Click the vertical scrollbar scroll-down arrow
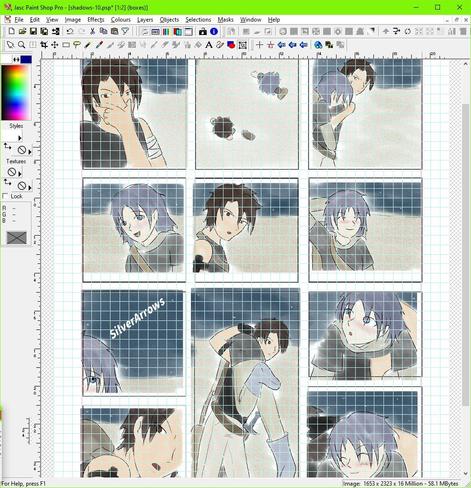 466,474
